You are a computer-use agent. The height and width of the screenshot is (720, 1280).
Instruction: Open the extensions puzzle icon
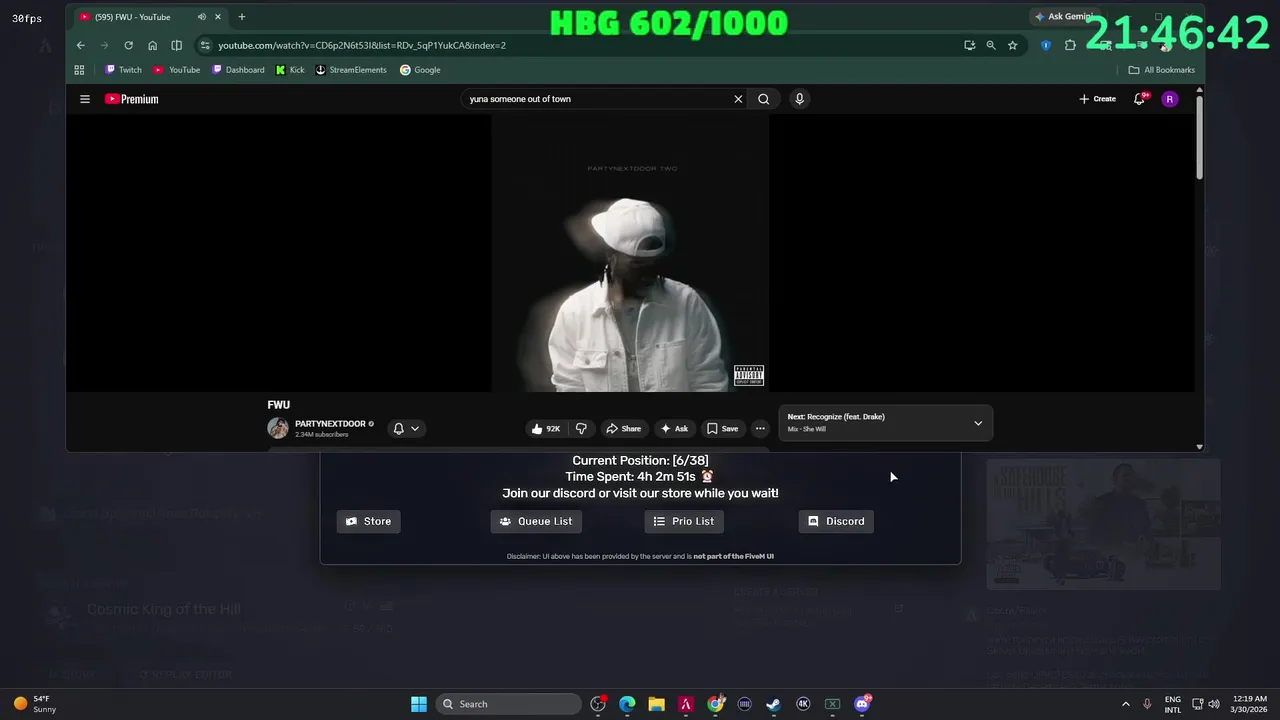click(x=1070, y=45)
